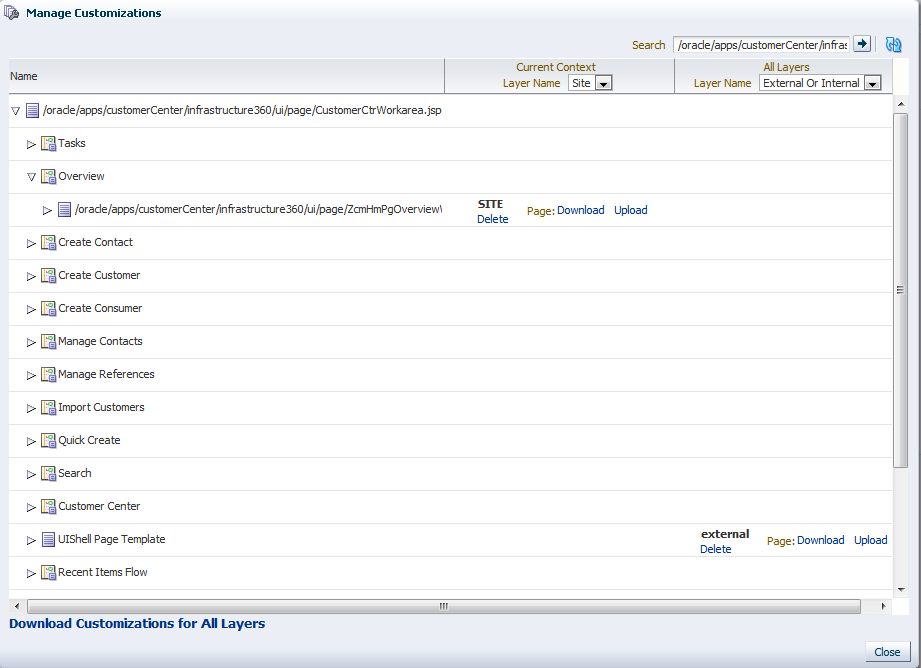Click the Name column header
Image resolution: width=921 pixels, height=668 pixels.
(227, 76)
